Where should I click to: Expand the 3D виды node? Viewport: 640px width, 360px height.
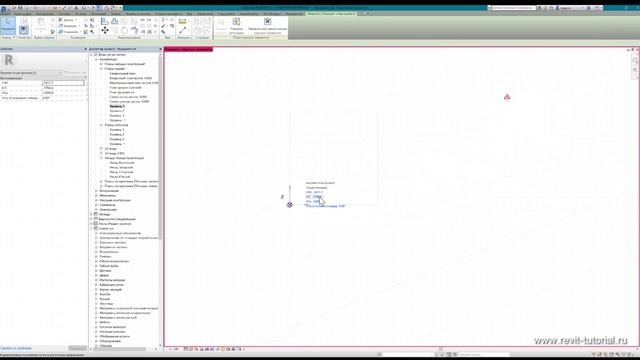[101, 149]
